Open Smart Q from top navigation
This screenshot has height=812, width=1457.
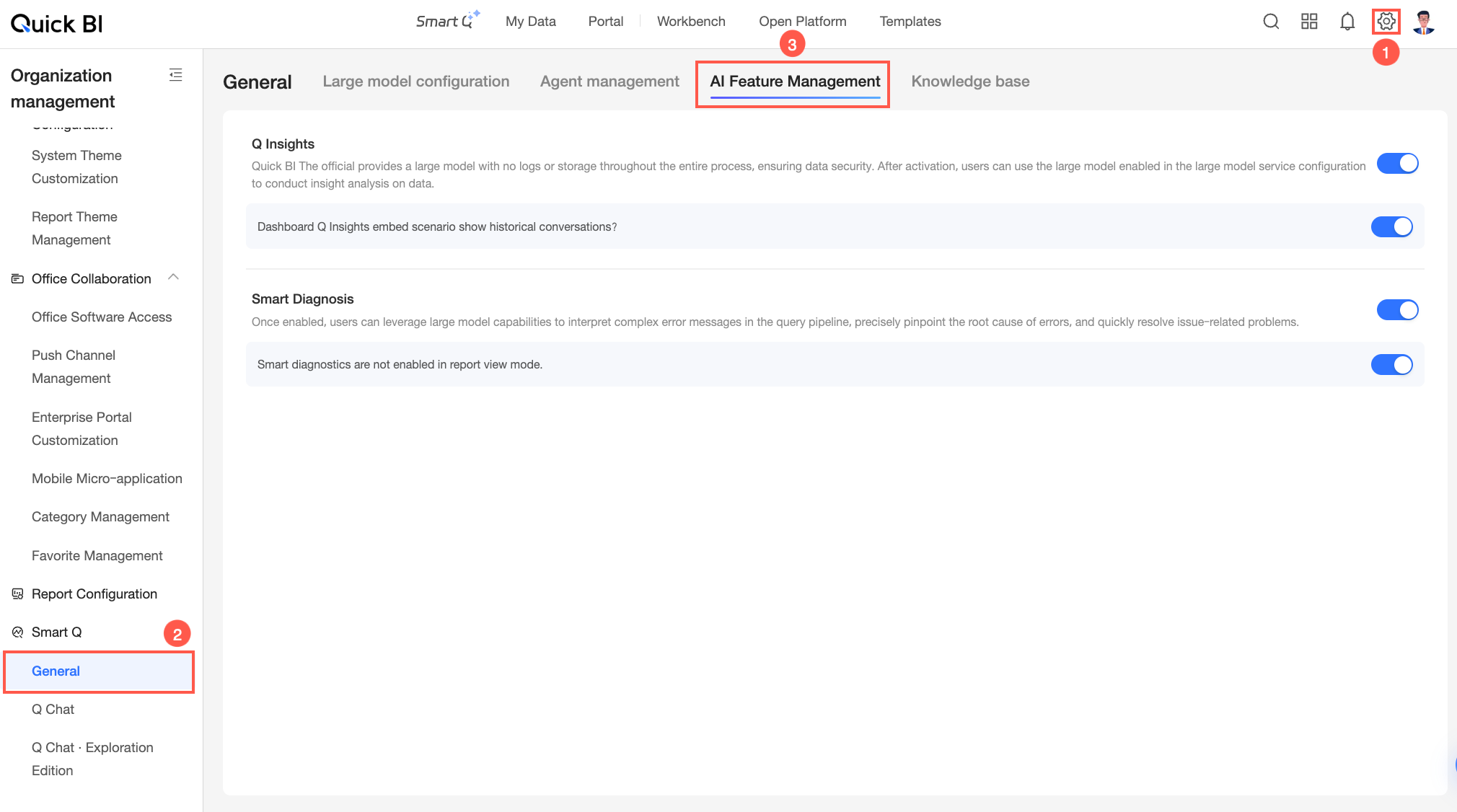tap(447, 21)
